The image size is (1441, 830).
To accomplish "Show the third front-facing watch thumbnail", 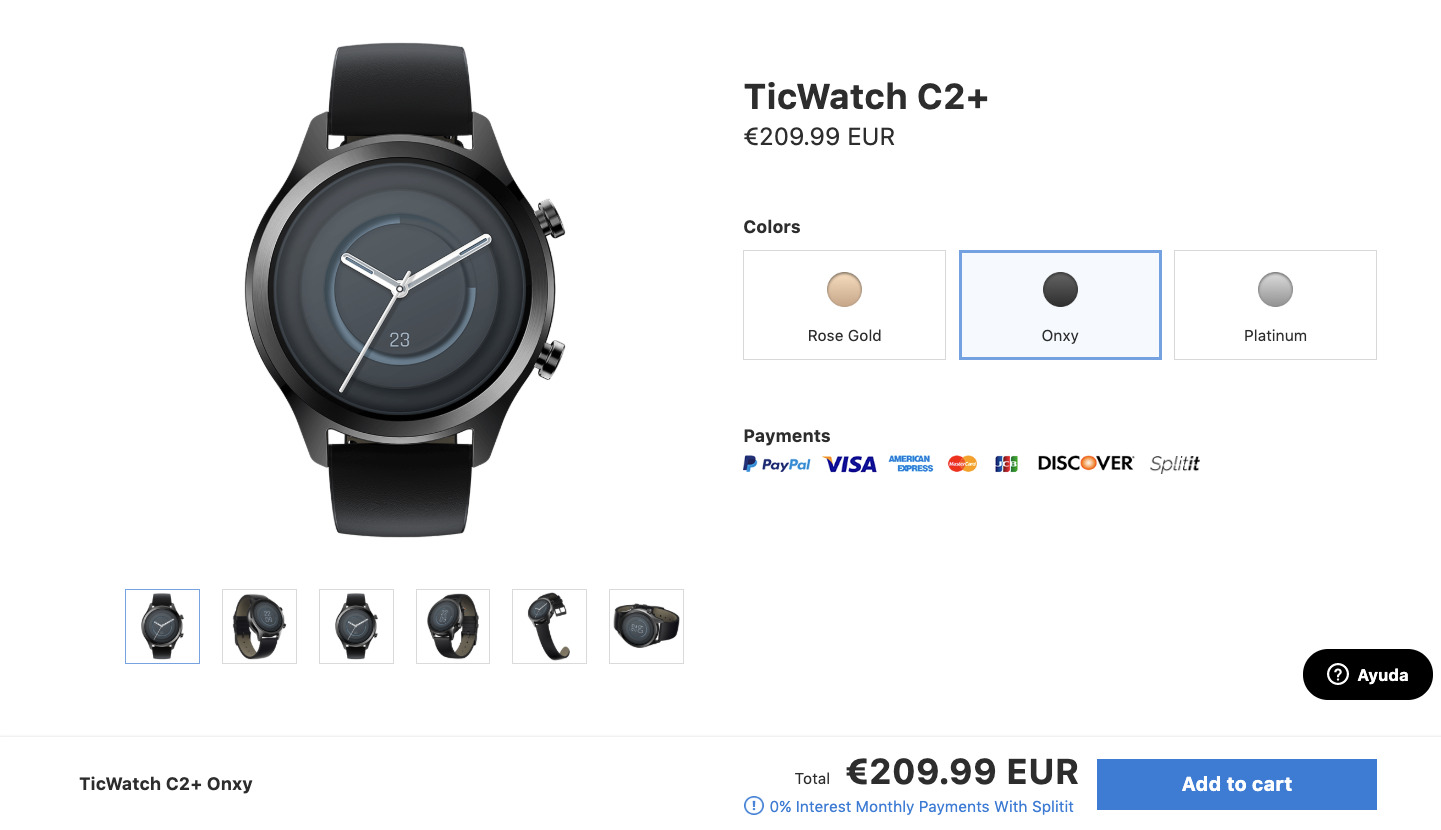I will 356,626.
